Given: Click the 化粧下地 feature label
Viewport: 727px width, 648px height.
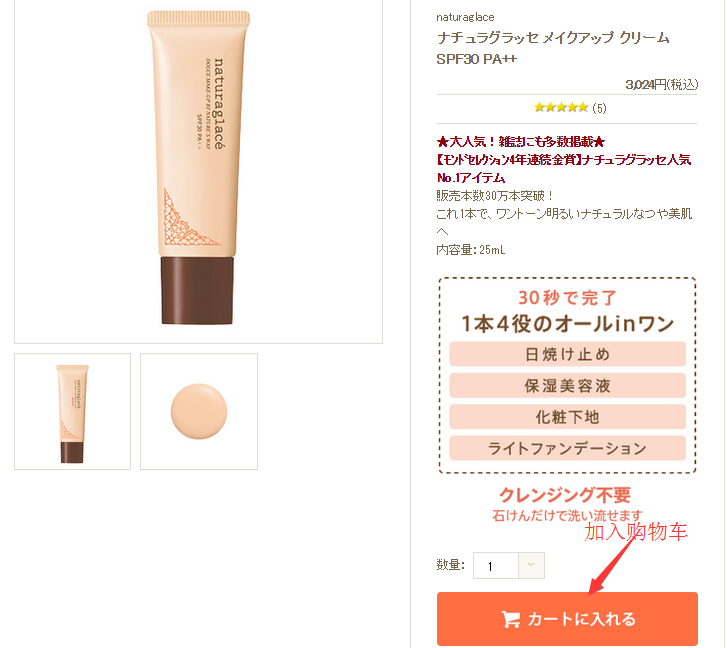Looking at the screenshot, I should click(568, 417).
